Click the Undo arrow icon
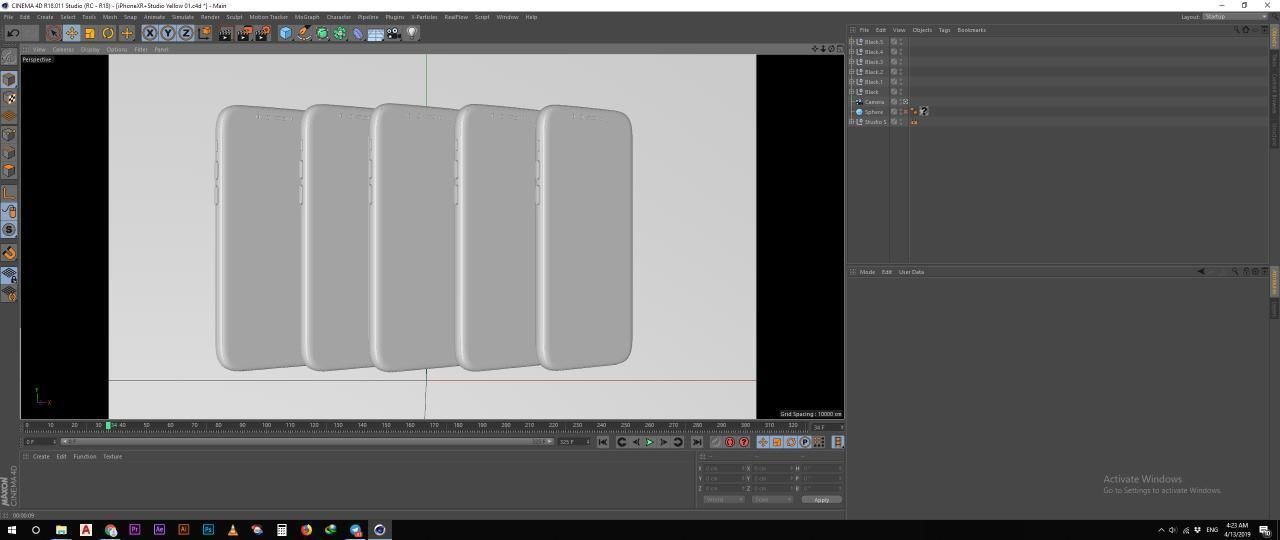Screen dimensions: 1280x540 [13, 33]
